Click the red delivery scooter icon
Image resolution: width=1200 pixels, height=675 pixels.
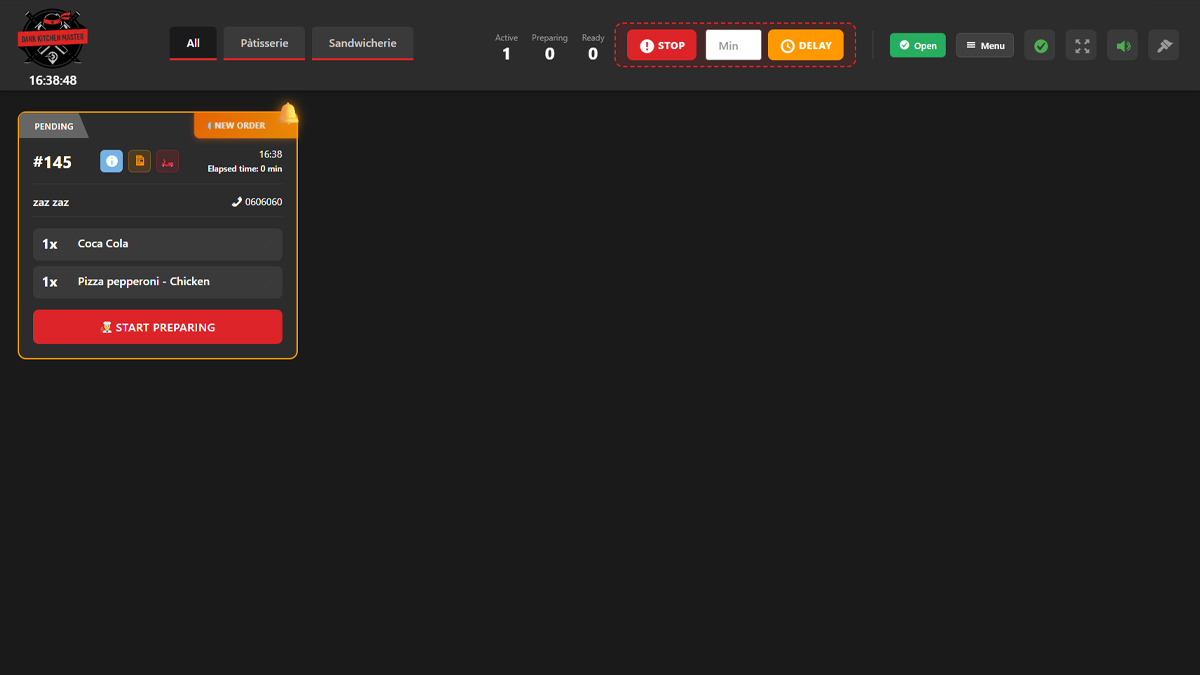[167, 161]
